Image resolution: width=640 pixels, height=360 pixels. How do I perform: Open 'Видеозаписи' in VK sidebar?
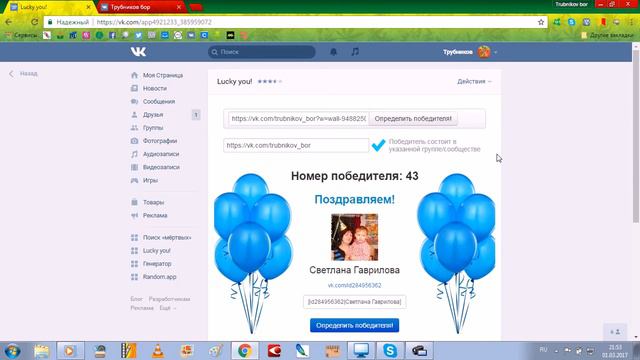click(161, 167)
